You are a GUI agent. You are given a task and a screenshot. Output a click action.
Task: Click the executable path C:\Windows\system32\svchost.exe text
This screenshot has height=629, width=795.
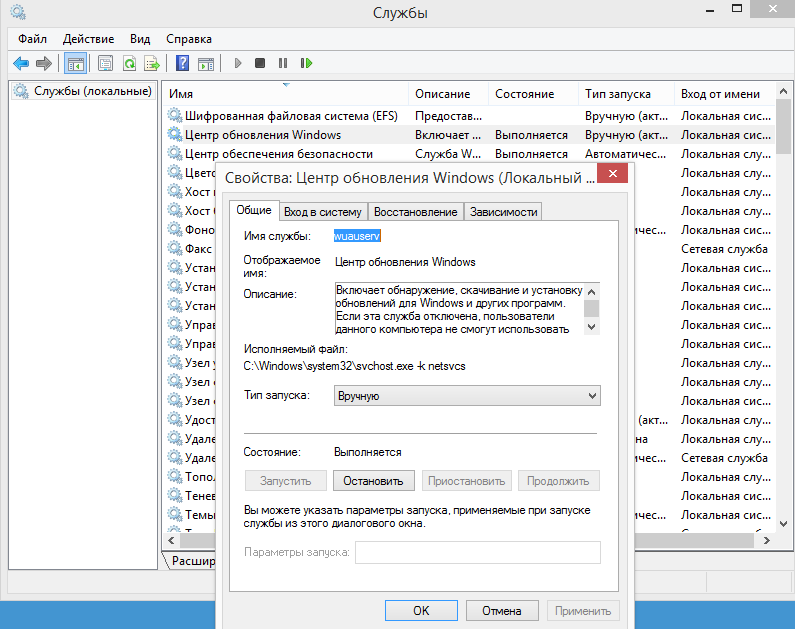pyautogui.click(x=354, y=366)
